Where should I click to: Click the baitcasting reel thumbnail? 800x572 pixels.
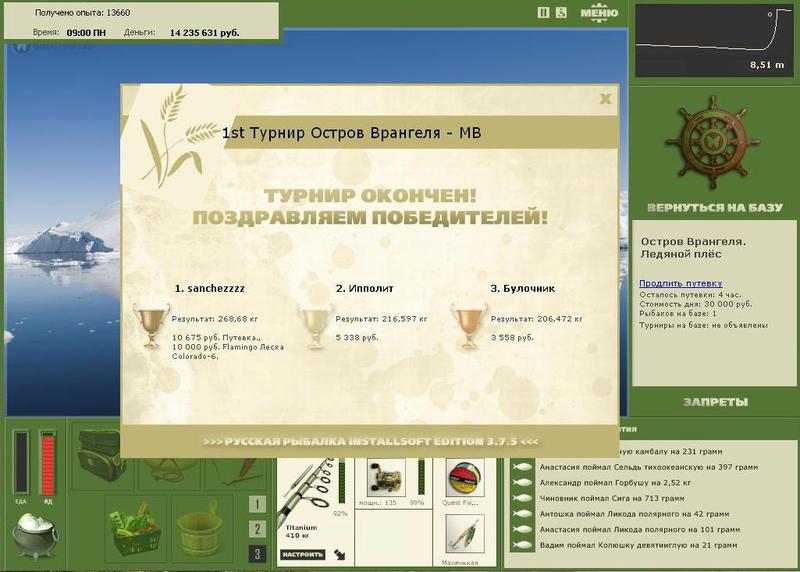386,478
